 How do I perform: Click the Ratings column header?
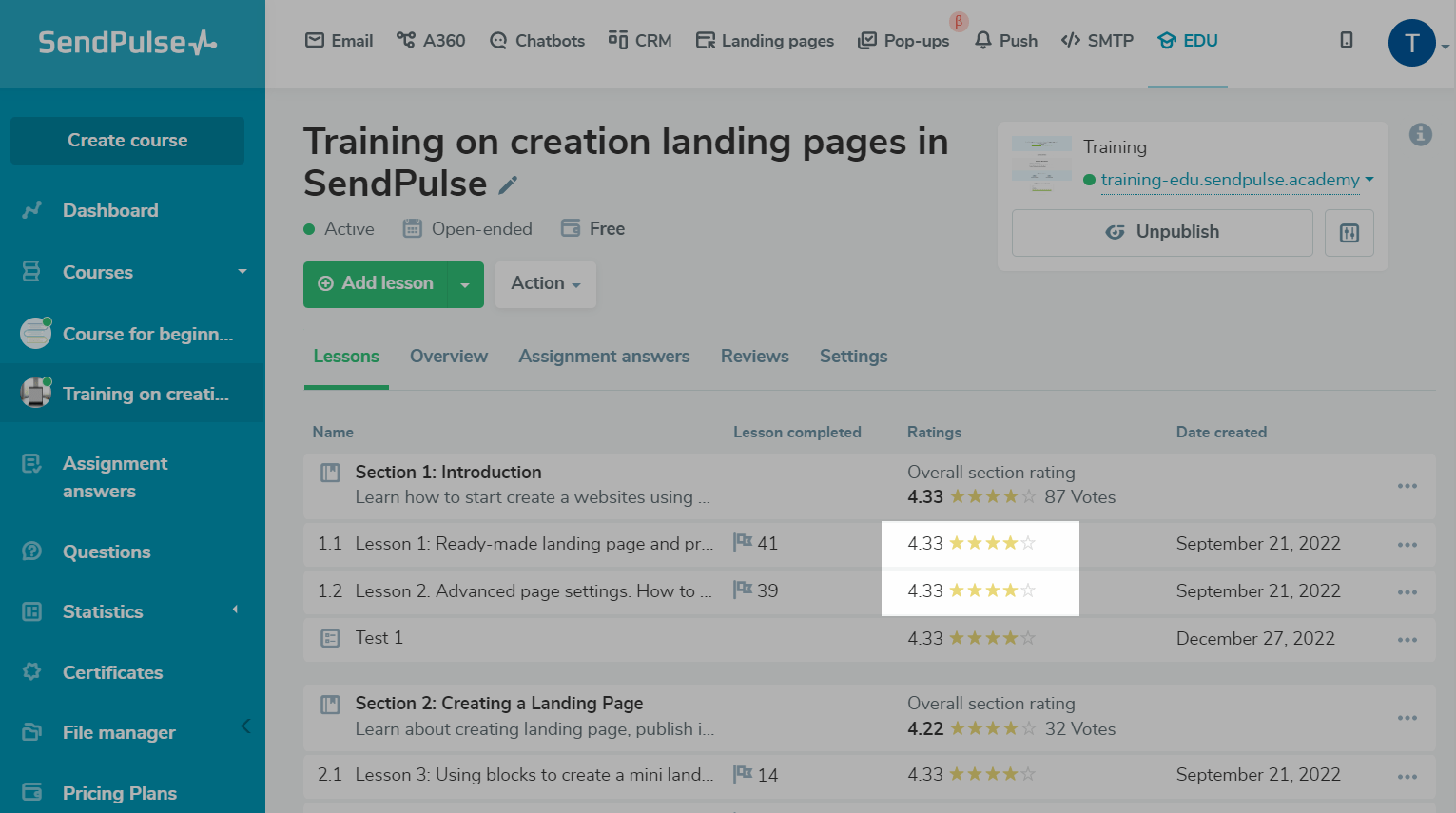click(x=934, y=432)
